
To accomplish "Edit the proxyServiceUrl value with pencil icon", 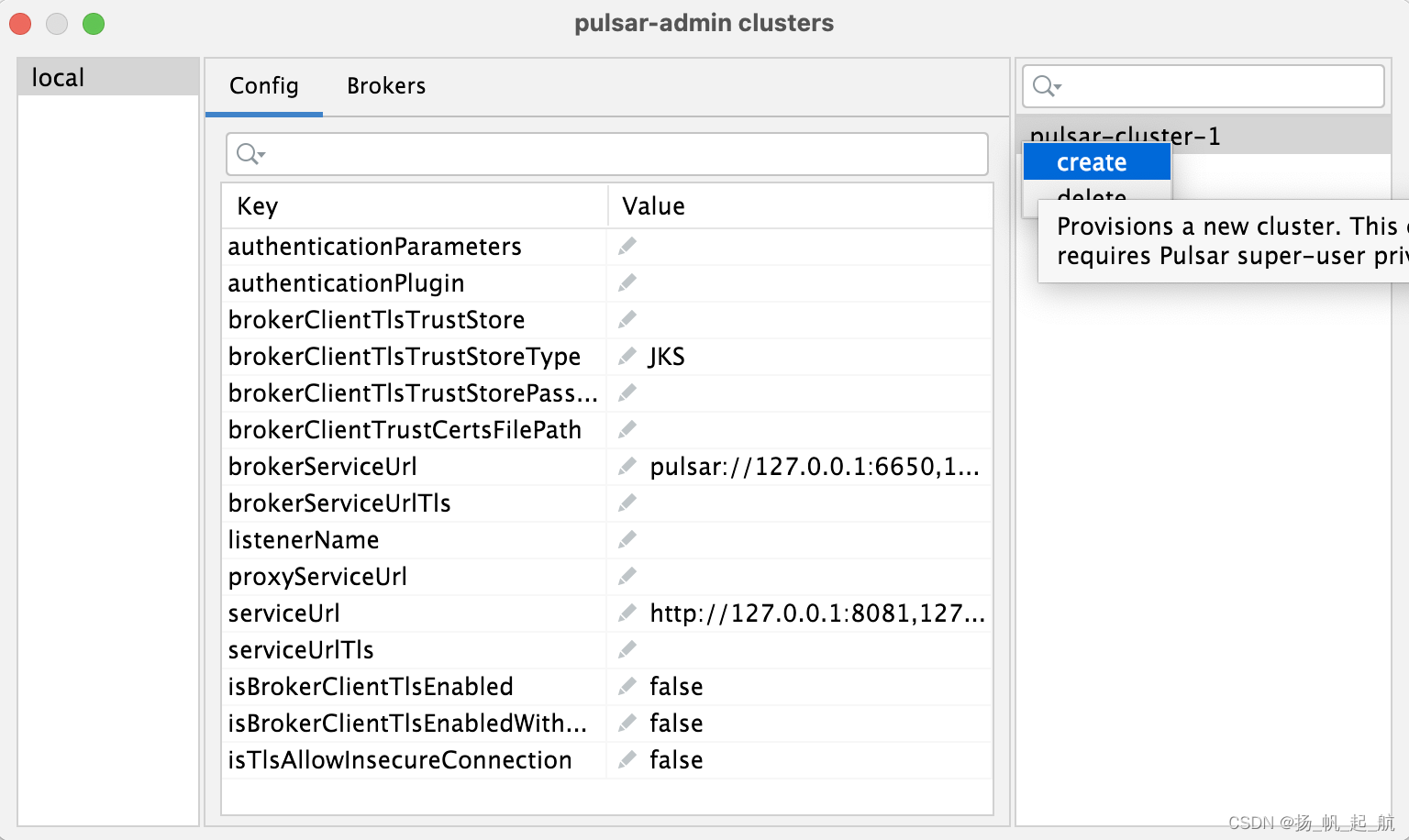I will point(627,576).
